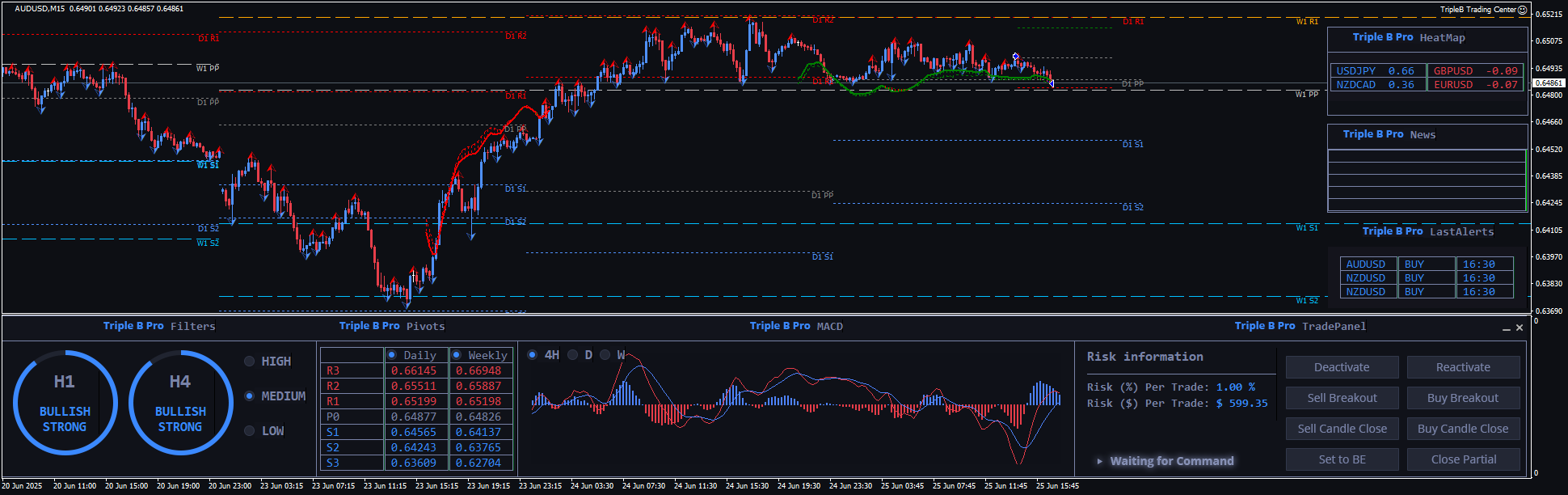Click the AUDUSD row in LastAlerts
The image size is (1568, 495).
1366,264
